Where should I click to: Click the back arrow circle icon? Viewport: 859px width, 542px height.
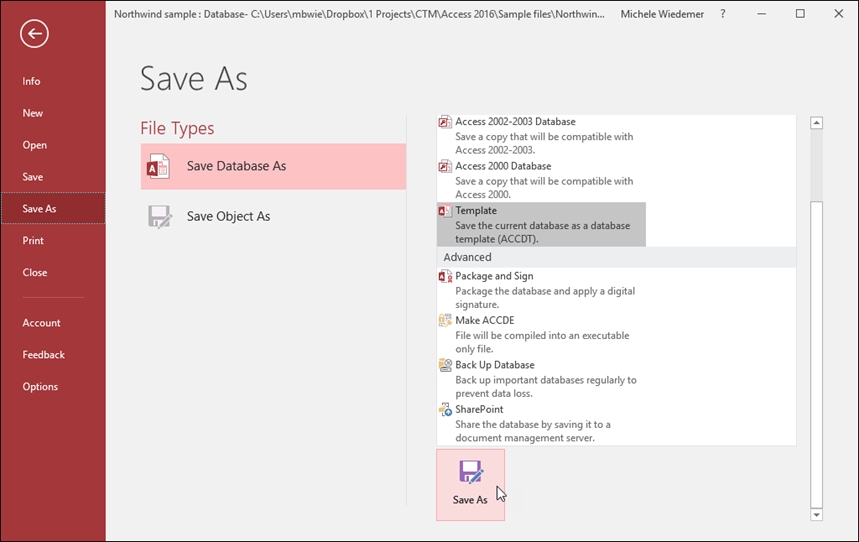coord(34,34)
